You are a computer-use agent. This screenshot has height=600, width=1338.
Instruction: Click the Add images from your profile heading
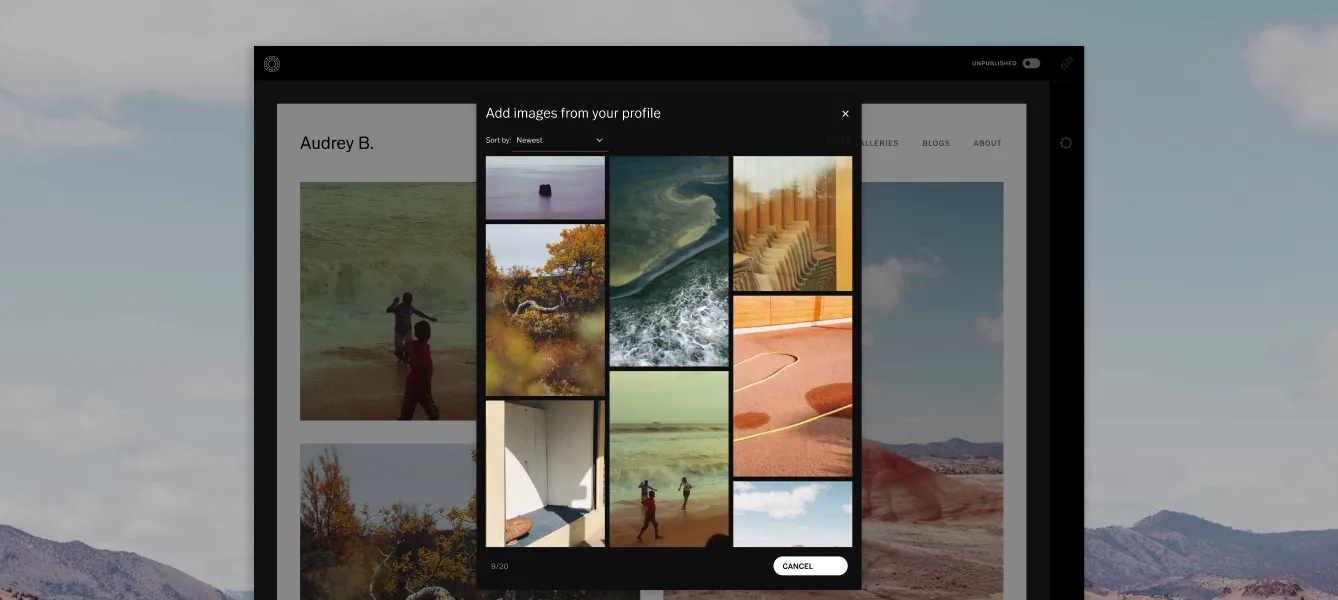pyautogui.click(x=573, y=114)
